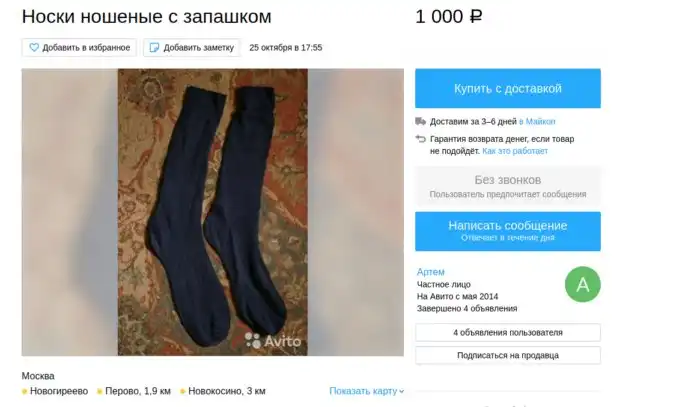The image size is (700, 407).
Task: Click yellow metro dot beside Новокосино
Action: tap(183, 392)
